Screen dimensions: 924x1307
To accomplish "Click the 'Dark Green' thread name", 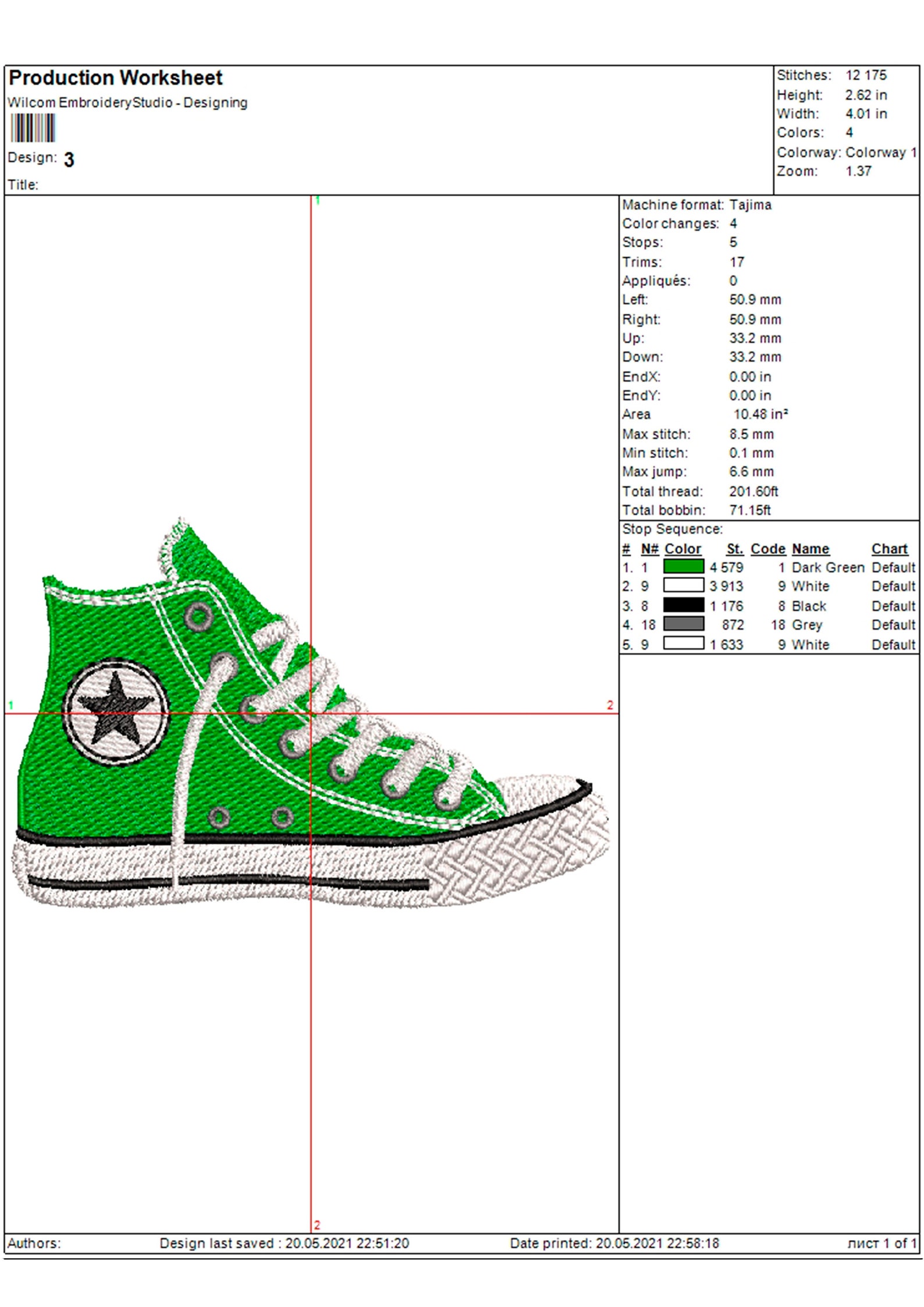I will coord(828,567).
